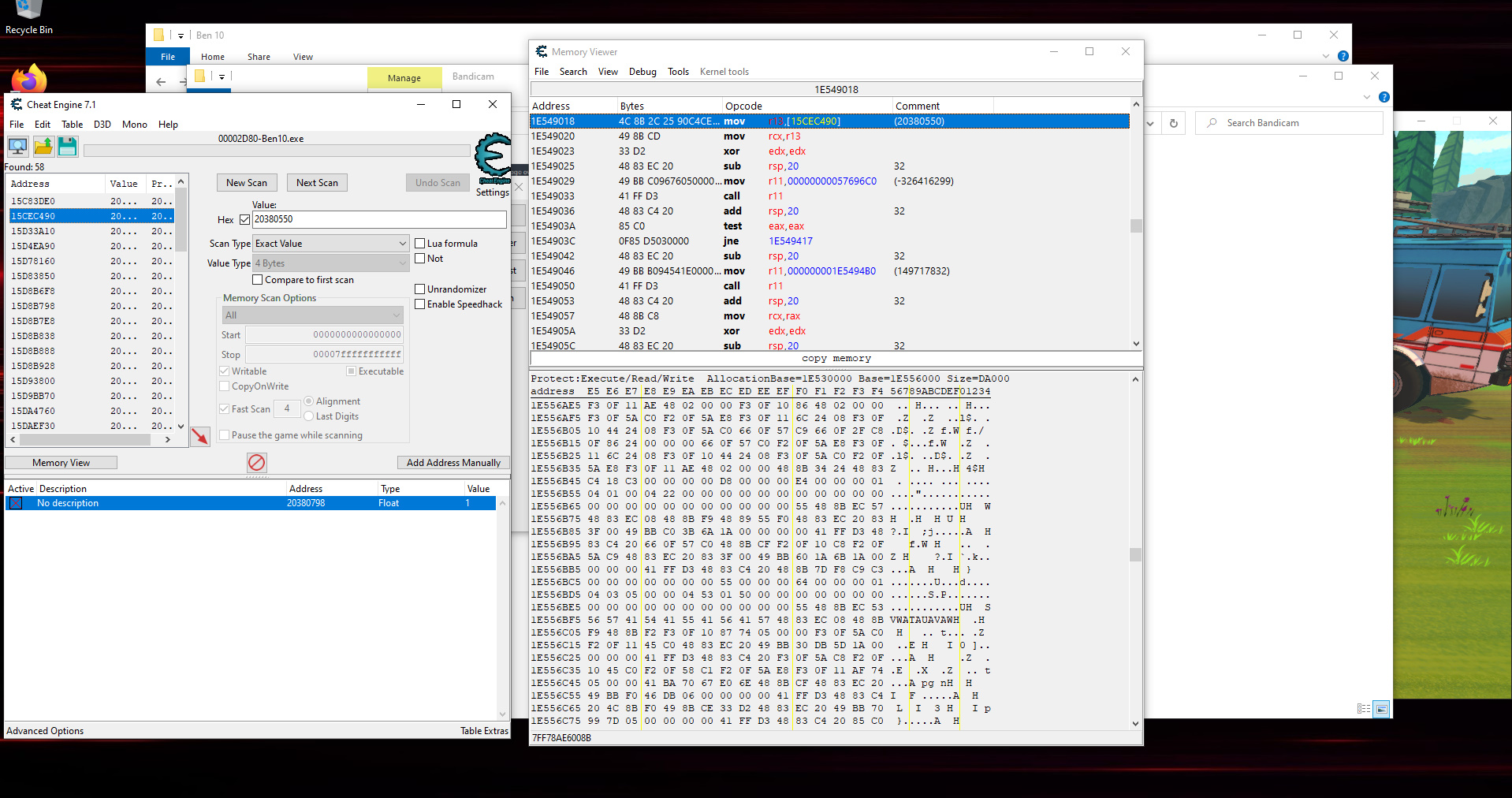This screenshot has height=798, width=1512.
Task: Toggle the Executable checkbox
Action: pos(352,371)
